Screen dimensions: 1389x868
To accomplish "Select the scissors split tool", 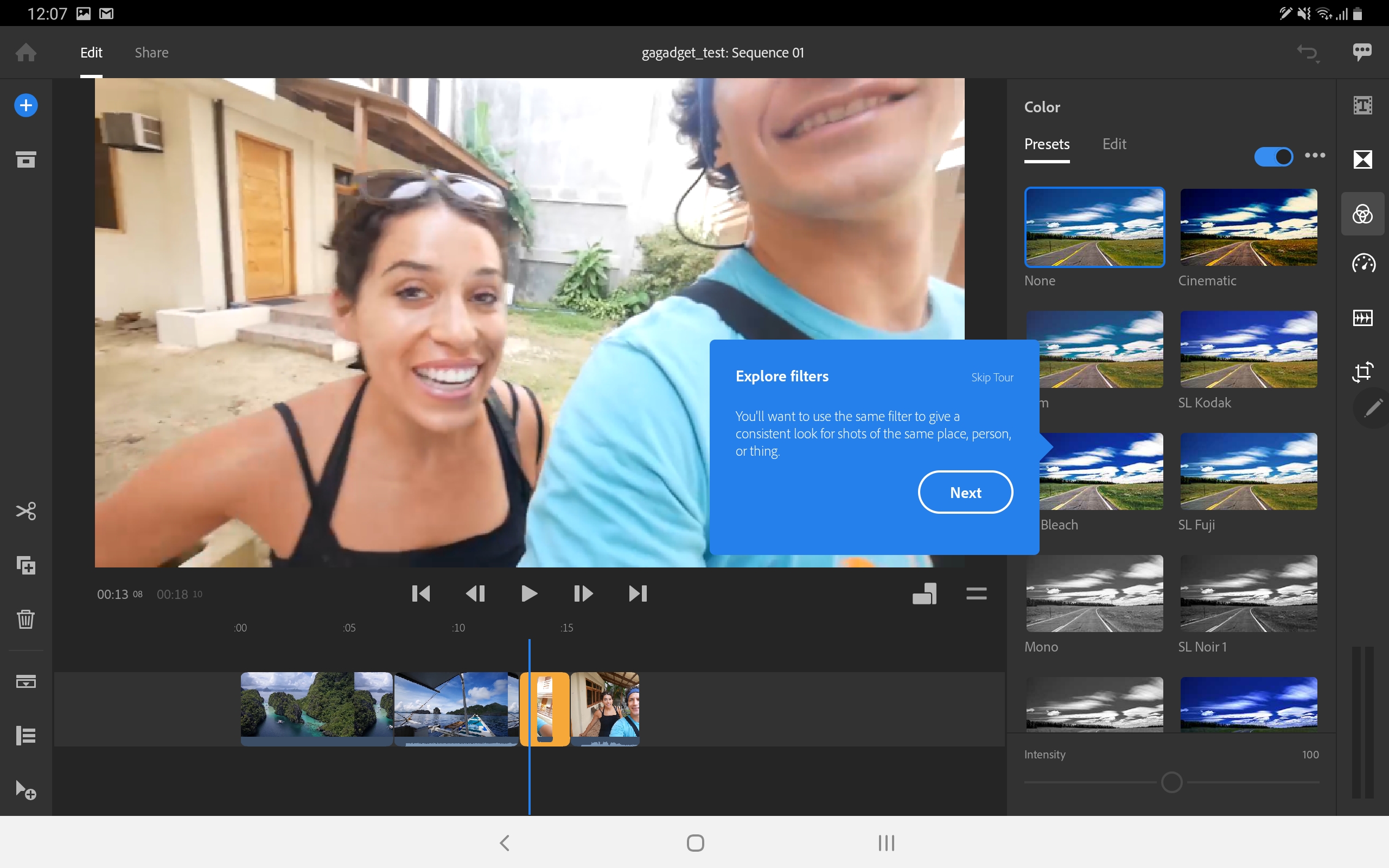I will (x=26, y=511).
